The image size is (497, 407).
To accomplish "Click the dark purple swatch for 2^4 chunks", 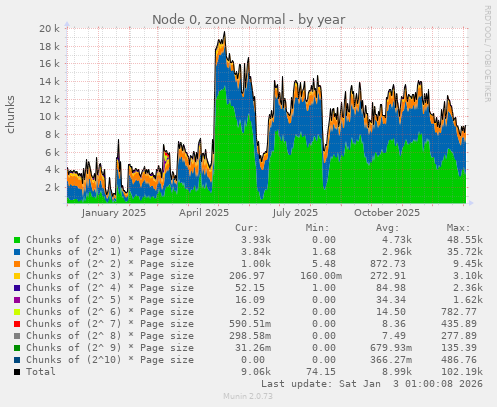I will coord(17,288).
